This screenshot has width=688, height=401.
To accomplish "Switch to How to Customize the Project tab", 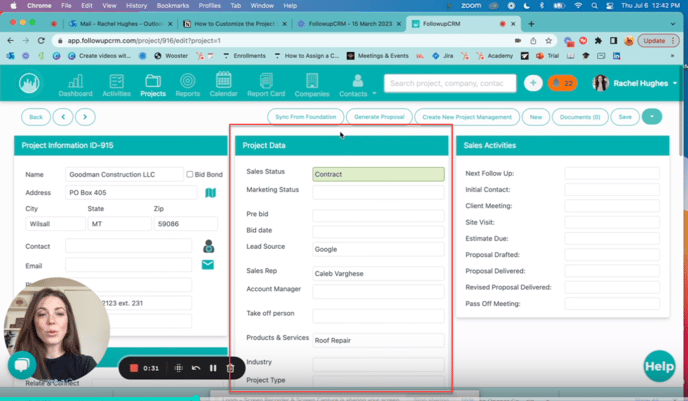I will pyautogui.click(x=234, y=24).
